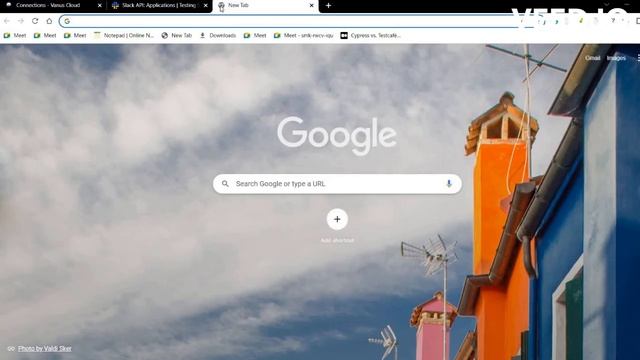
Task: Open Notepad | Online N... bookmark
Action: pyautogui.click(x=124, y=36)
